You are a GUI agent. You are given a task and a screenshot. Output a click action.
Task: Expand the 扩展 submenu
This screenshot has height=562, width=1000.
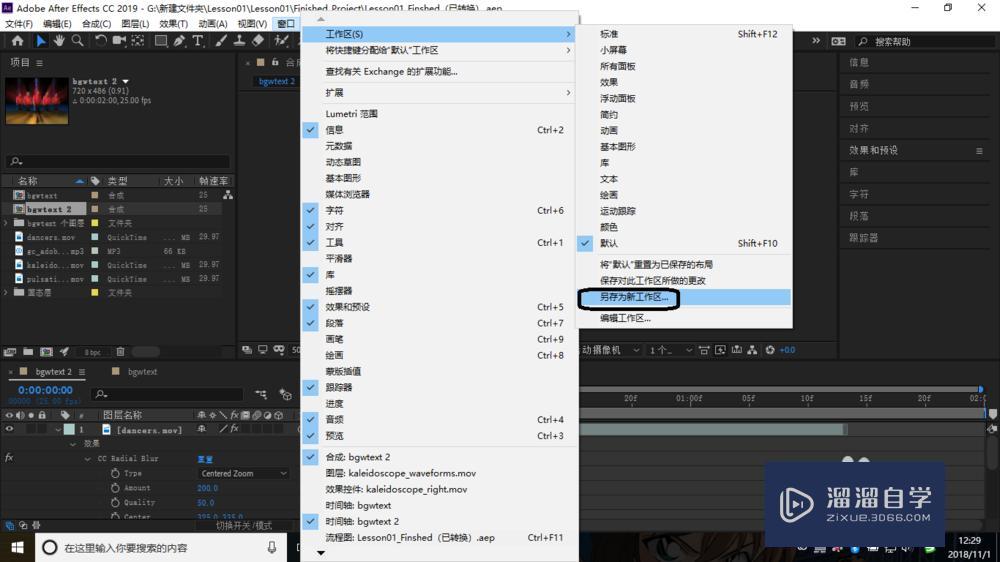tap(440, 92)
